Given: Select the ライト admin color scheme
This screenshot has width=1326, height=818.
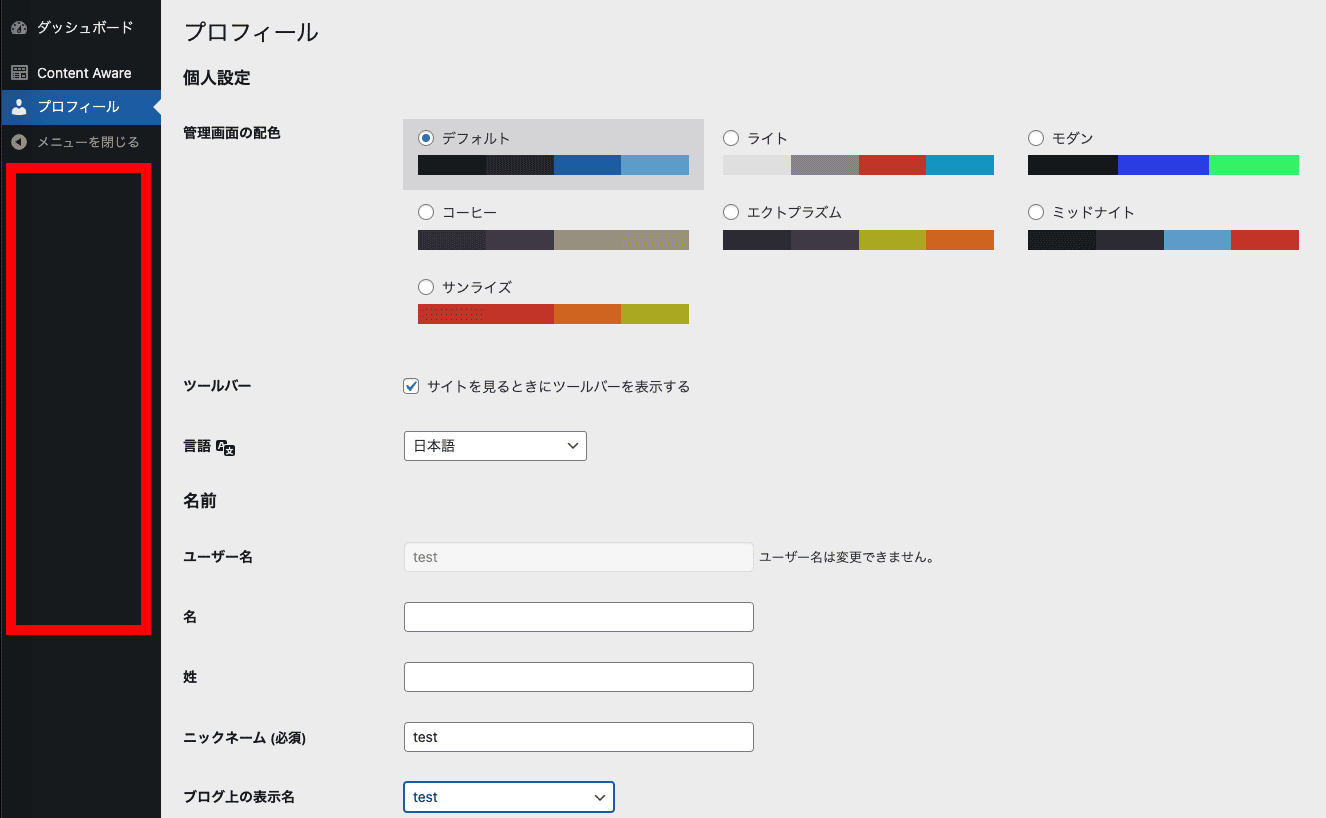Looking at the screenshot, I should pyautogui.click(x=730, y=138).
